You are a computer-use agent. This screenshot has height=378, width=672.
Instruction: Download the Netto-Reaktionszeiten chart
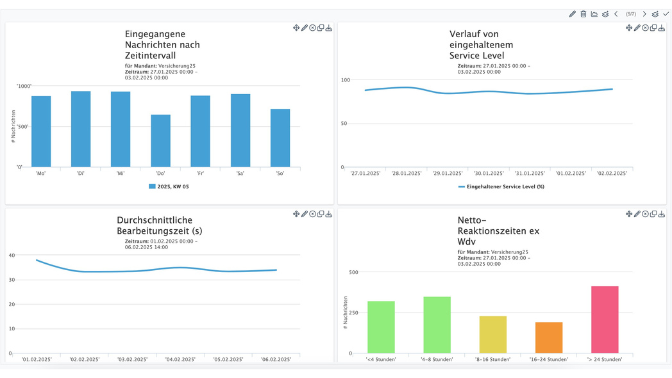(661, 214)
